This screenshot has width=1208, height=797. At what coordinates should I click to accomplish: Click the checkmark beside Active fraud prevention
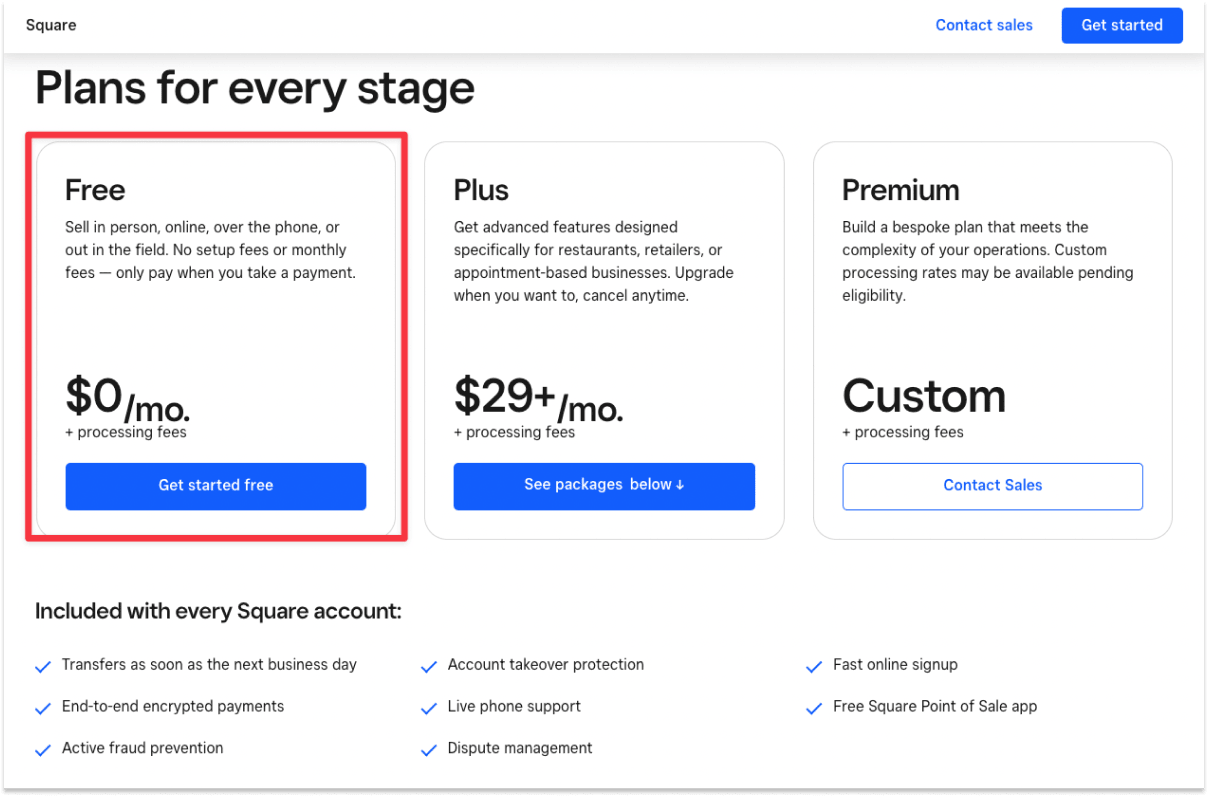pyautogui.click(x=42, y=748)
